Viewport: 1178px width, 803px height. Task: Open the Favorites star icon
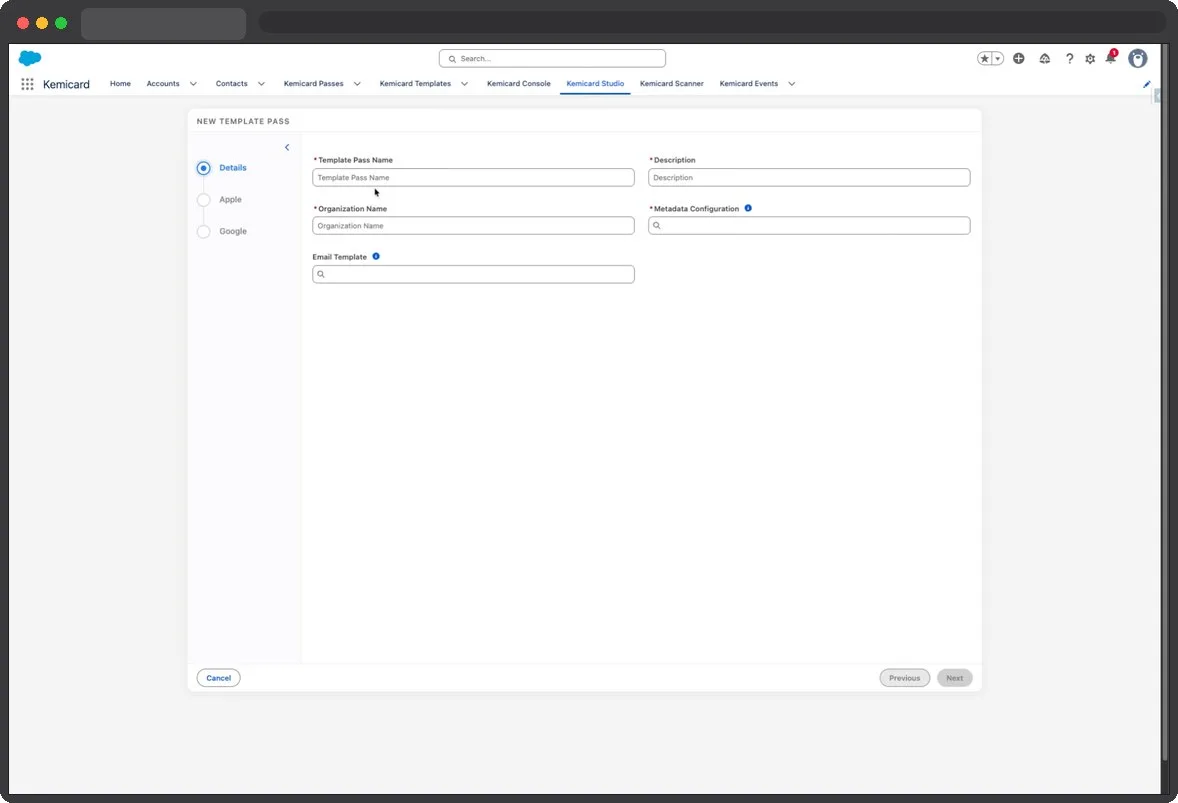(x=985, y=59)
